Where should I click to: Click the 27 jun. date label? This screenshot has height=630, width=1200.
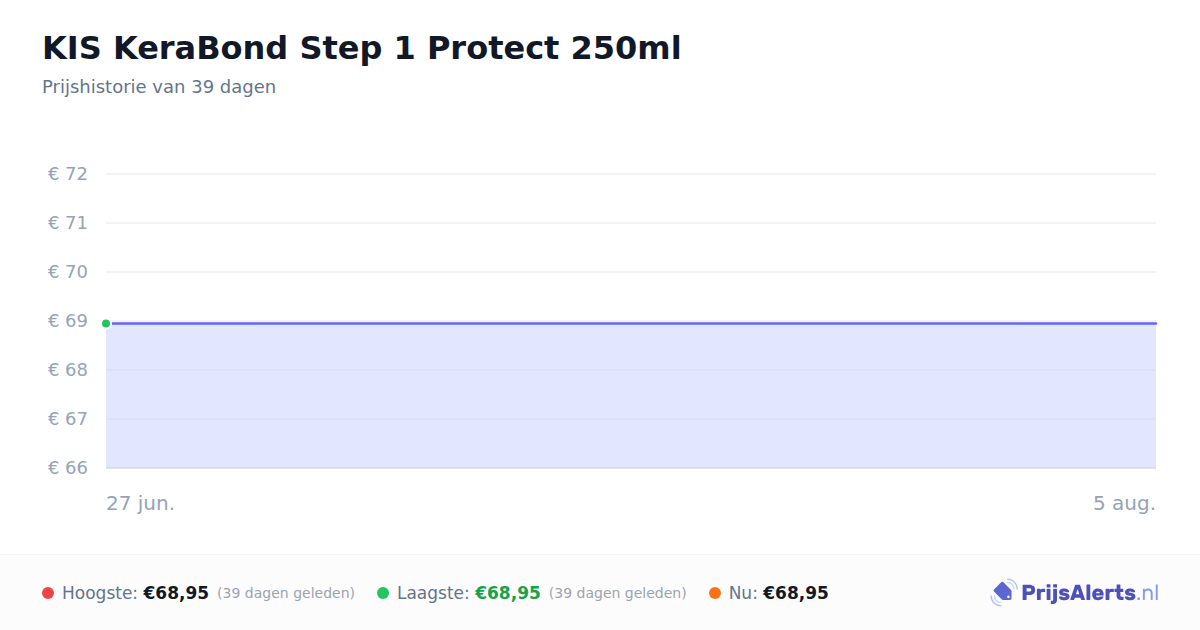141,503
